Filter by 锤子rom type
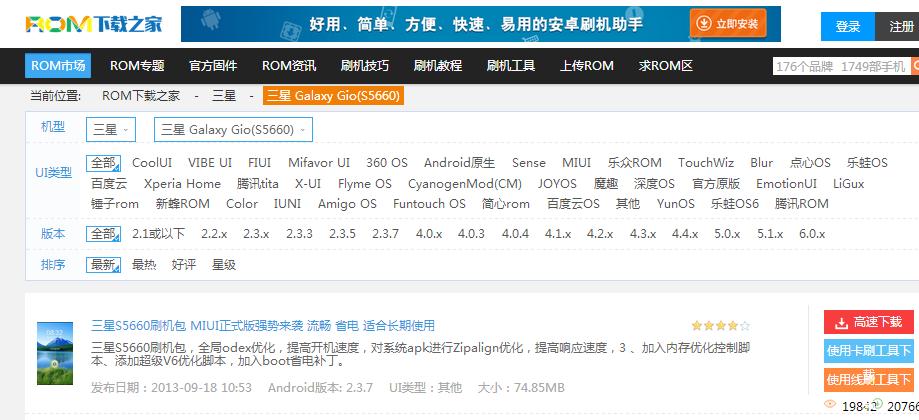This screenshot has width=919, height=420. pyautogui.click(x=115, y=204)
